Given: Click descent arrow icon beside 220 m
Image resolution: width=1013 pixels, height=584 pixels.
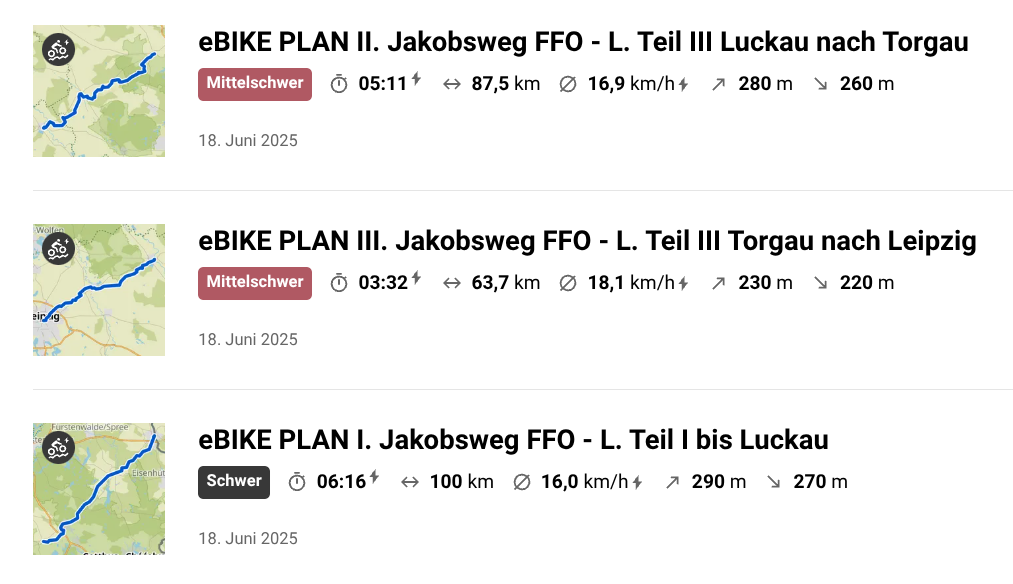Looking at the screenshot, I should (820, 283).
